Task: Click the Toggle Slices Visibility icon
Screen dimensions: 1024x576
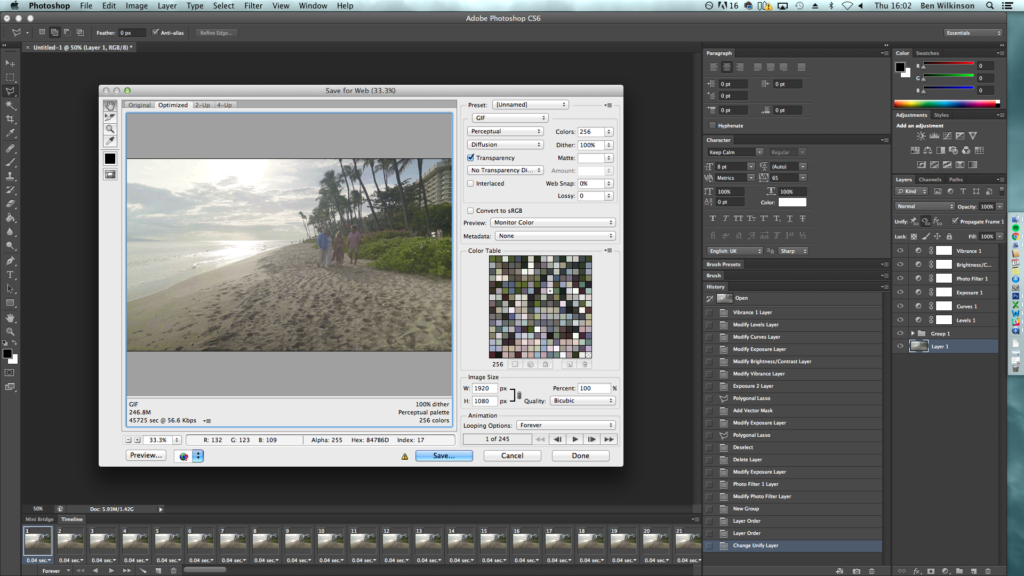Action: (110, 174)
